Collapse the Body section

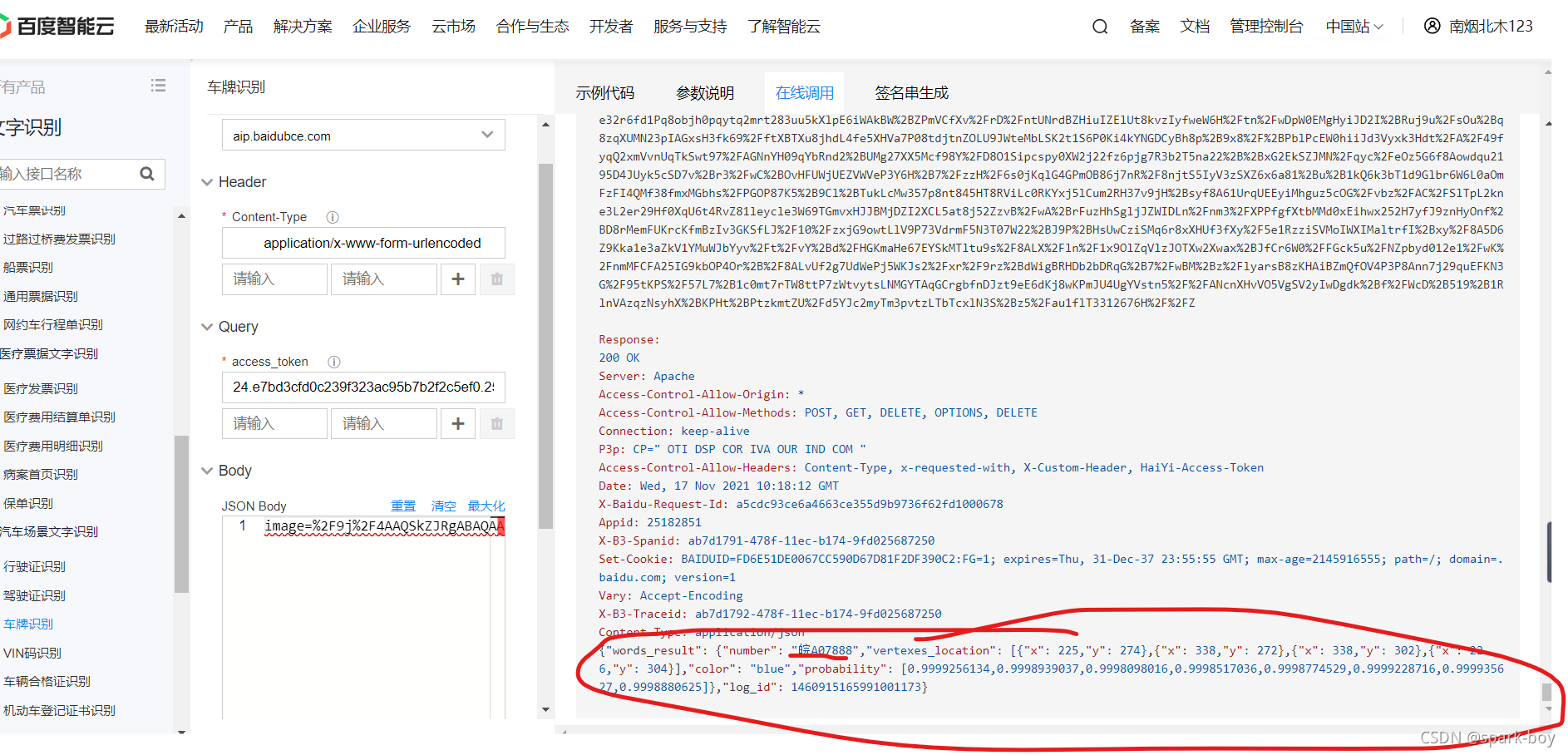click(x=207, y=471)
